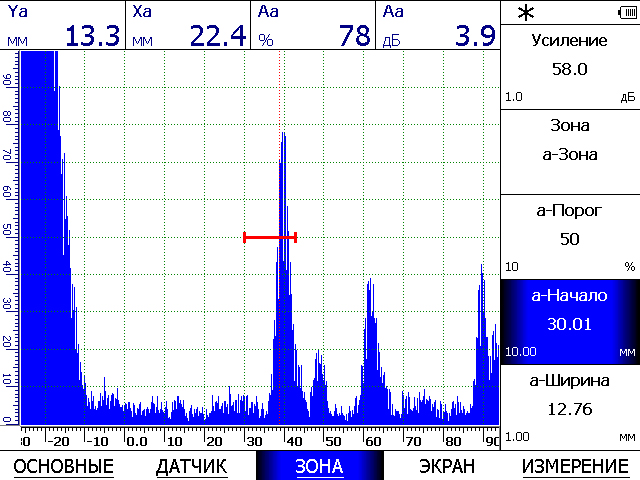
Task: Open the ЭКРАН tab
Action: 447,466
